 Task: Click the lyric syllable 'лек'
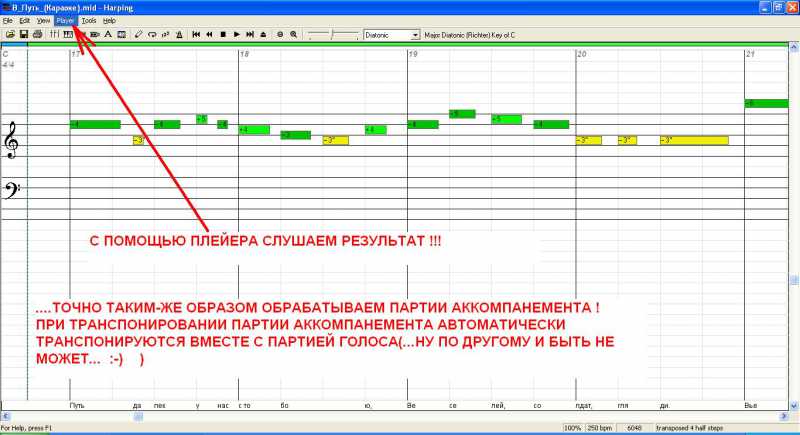[160, 406]
